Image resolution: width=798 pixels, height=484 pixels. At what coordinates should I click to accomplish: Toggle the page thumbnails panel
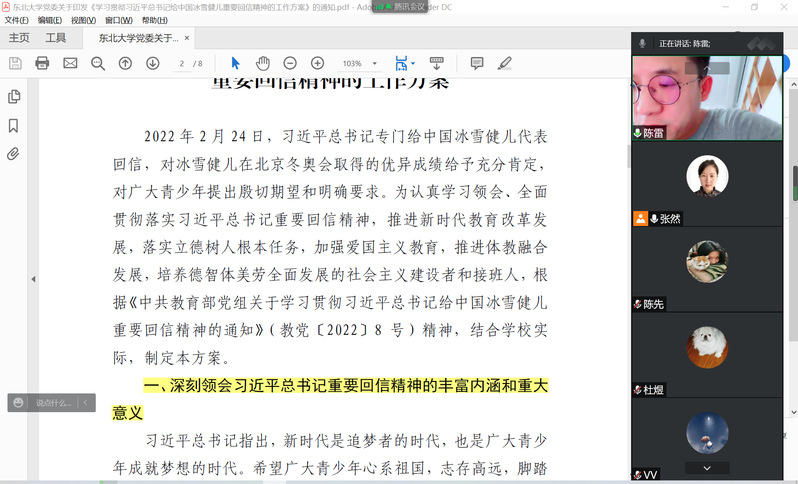(14, 97)
